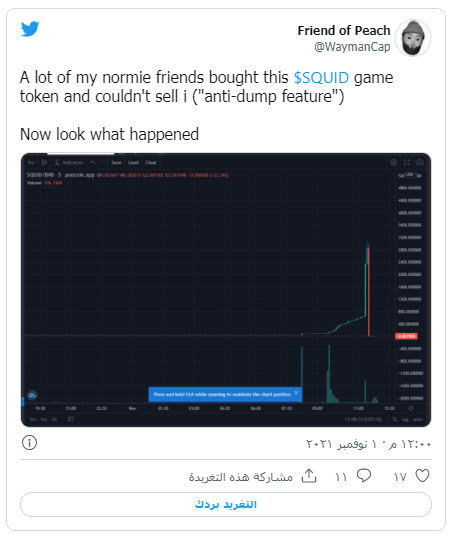Open the Indicators dropdown in chart toolbar
Viewport: 451px width, 538px height.
tap(69, 162)
